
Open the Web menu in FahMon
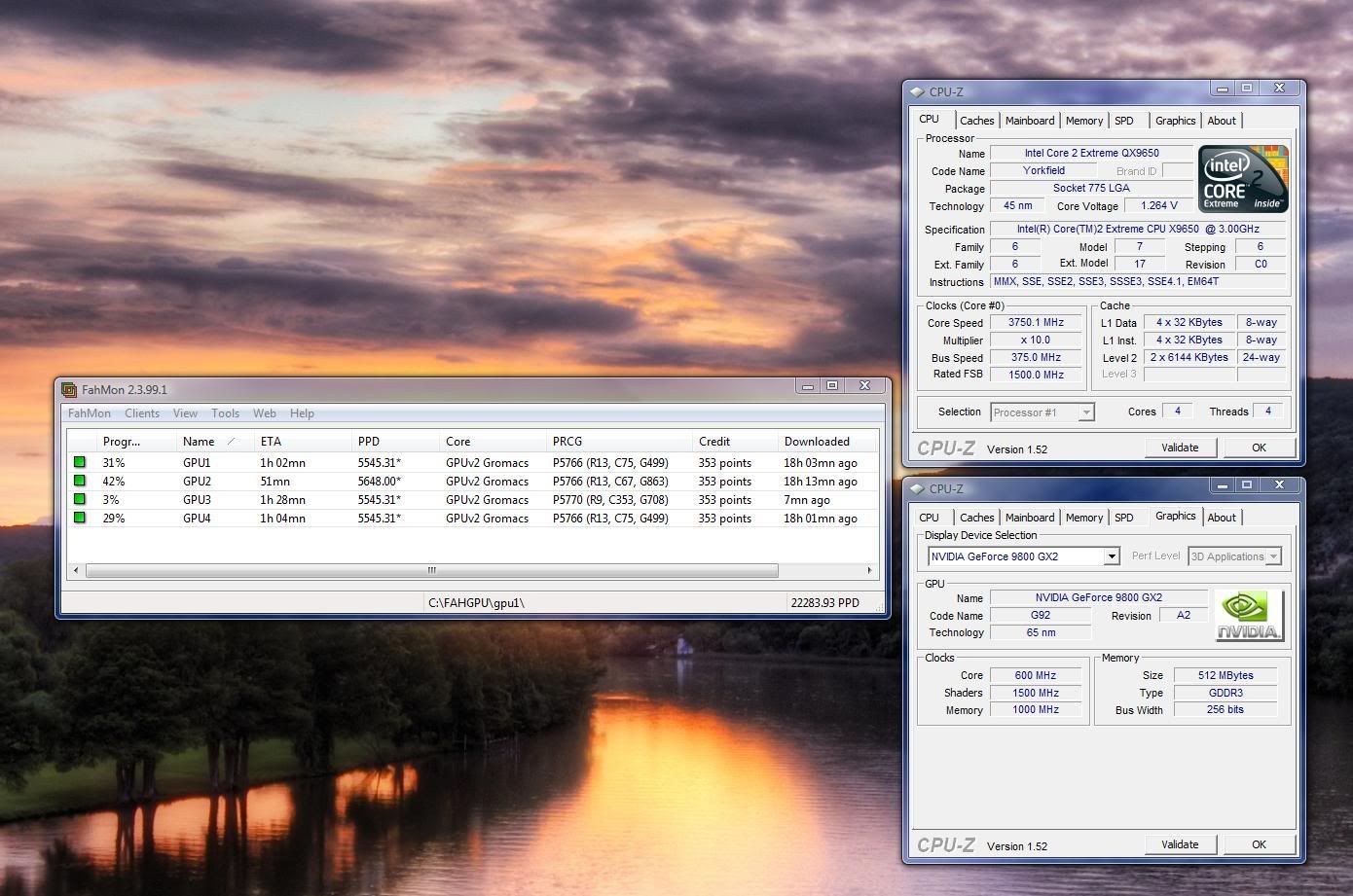pyautogui.click(x=265, y=413)
